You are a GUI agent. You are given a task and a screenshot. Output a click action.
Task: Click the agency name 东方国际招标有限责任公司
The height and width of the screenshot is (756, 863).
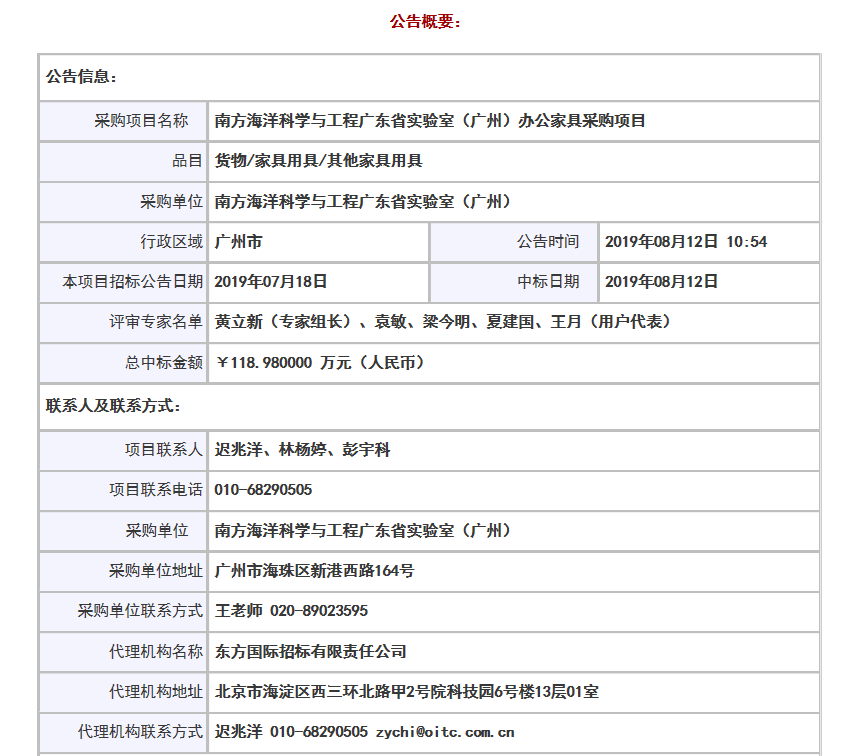click(310, 651)
